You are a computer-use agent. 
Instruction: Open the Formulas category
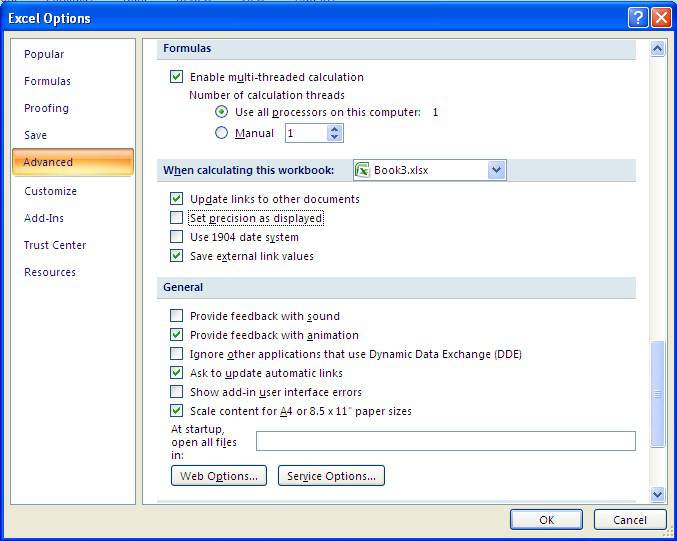[x=47, y=81]
